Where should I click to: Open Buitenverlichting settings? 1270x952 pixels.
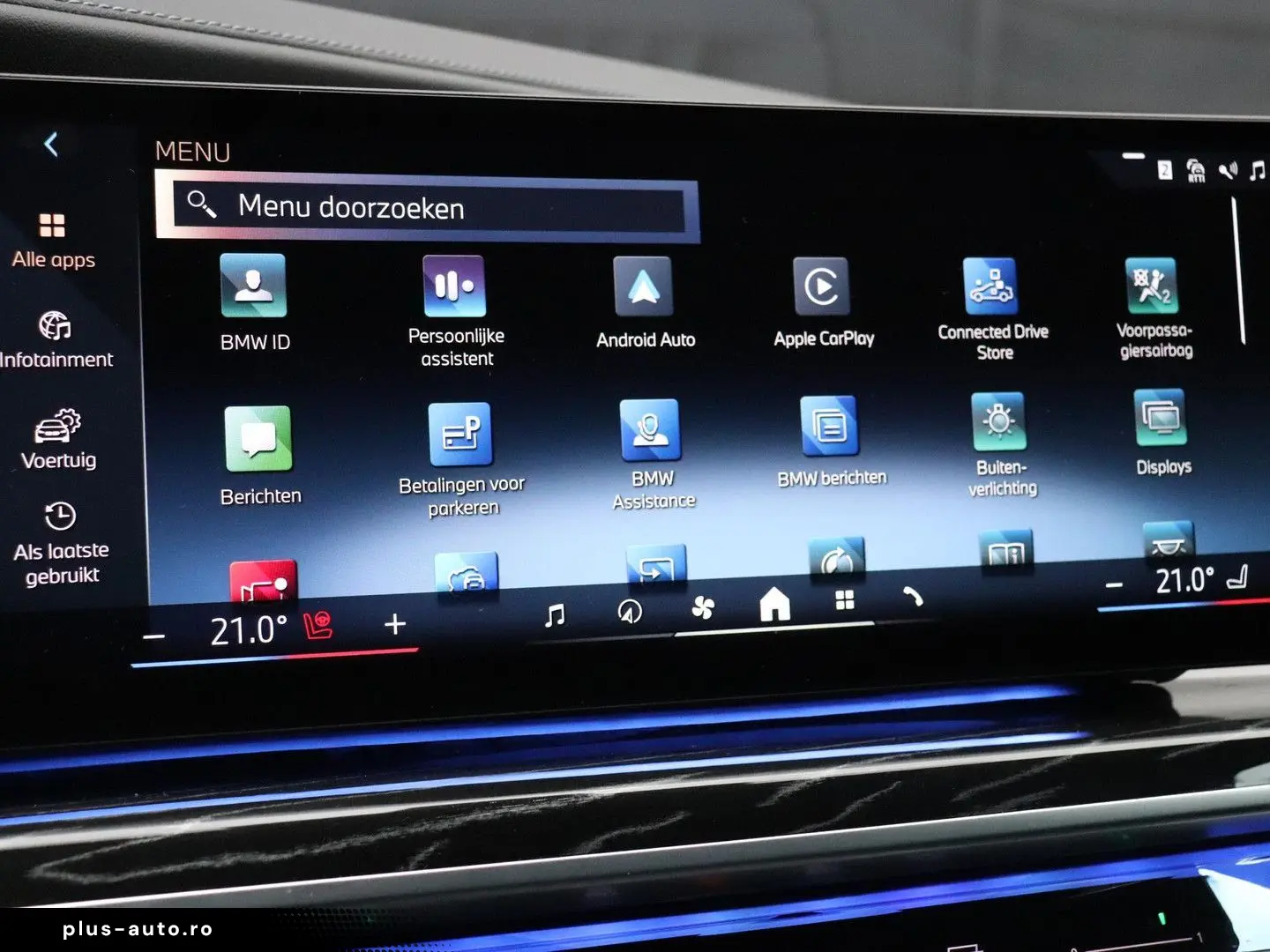998,423
